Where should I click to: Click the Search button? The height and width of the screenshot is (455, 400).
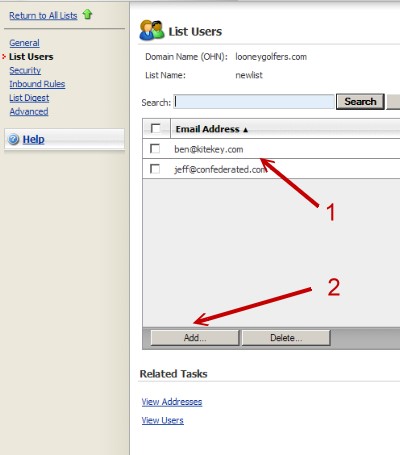pyautogui.click(x=360, y=101)
